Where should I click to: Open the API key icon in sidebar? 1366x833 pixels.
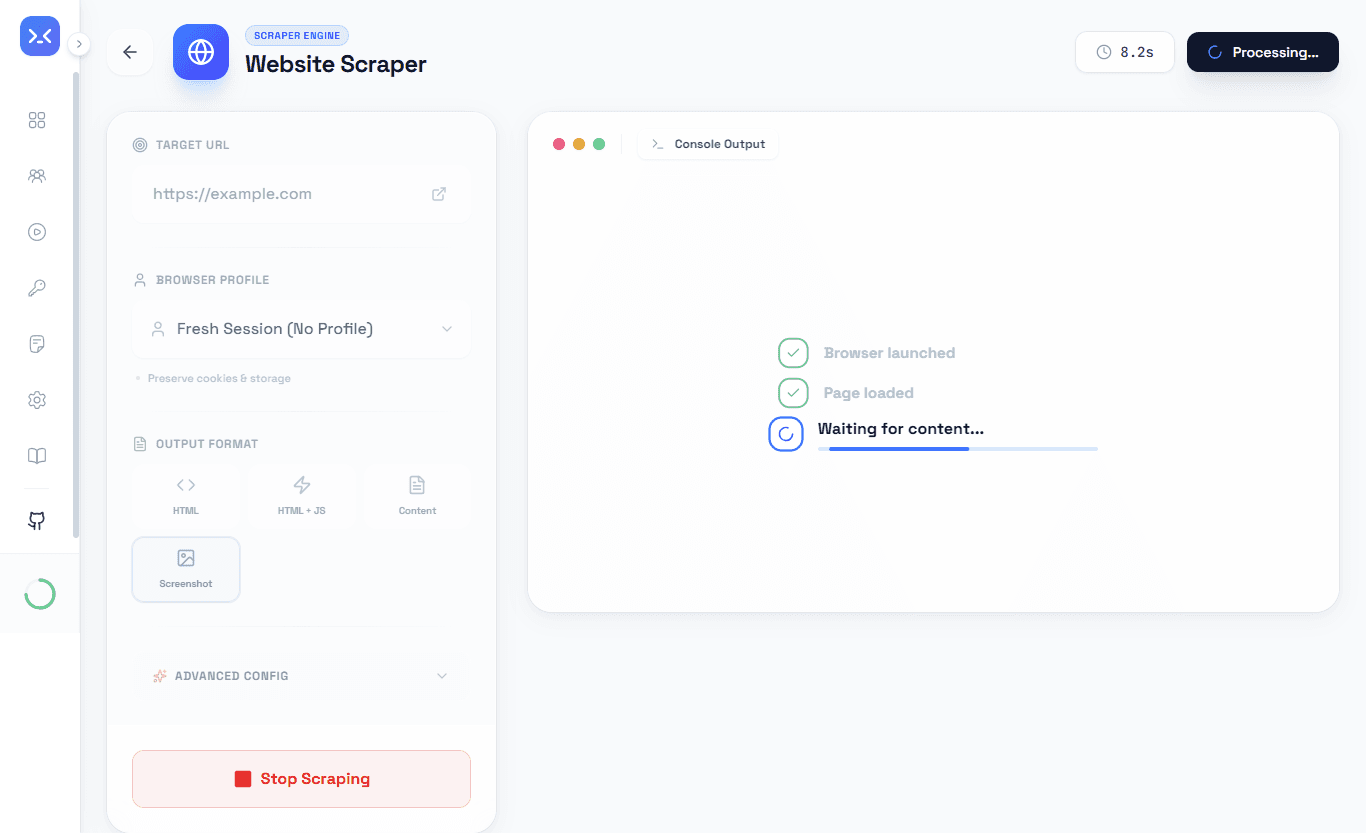pyautogui.click(x=37, y=288)
